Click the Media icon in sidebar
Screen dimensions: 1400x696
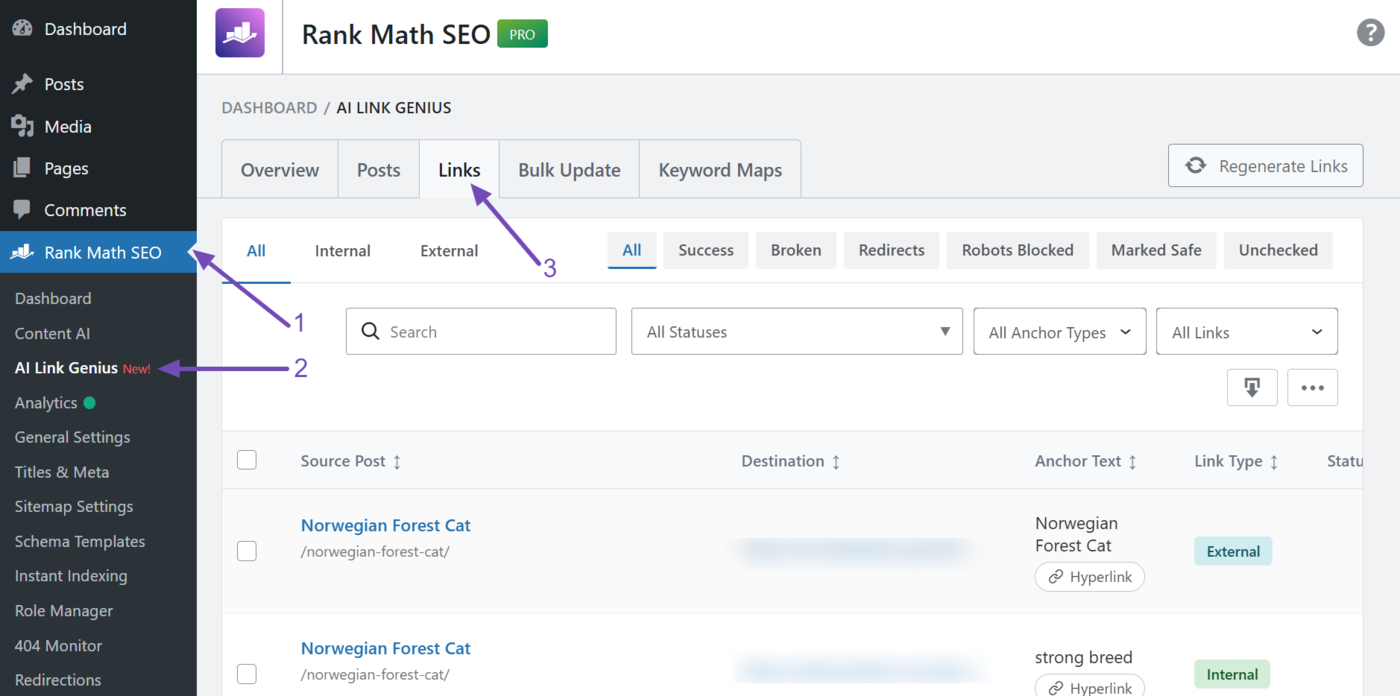pyautogui.click(x=22, y=126)
